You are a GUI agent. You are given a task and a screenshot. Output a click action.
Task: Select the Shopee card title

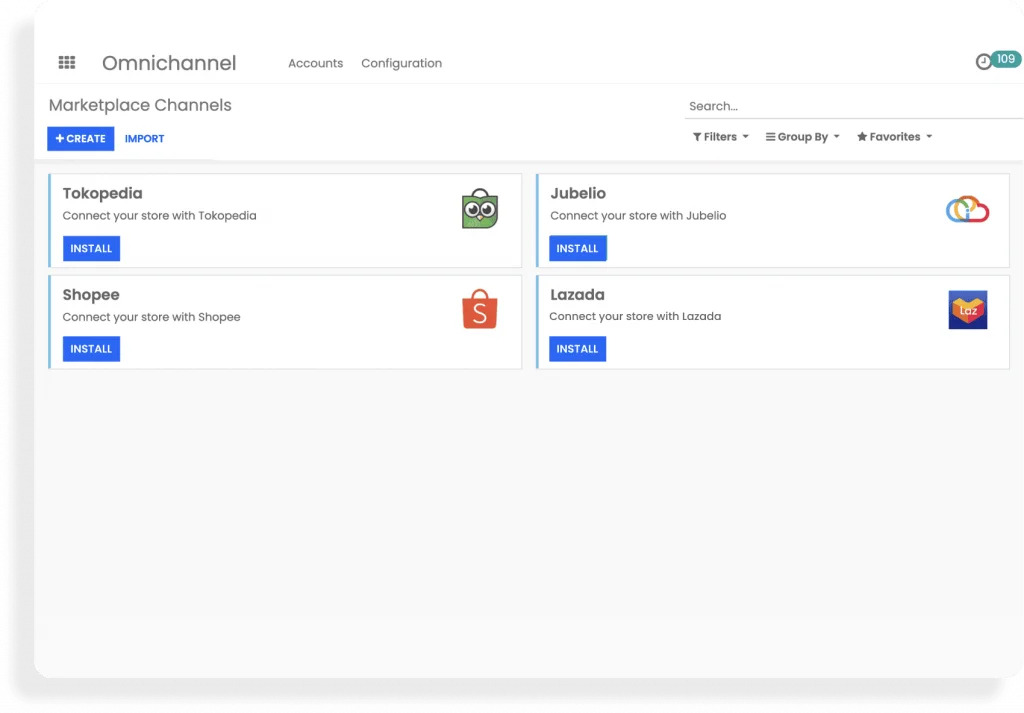pos(91,294)
